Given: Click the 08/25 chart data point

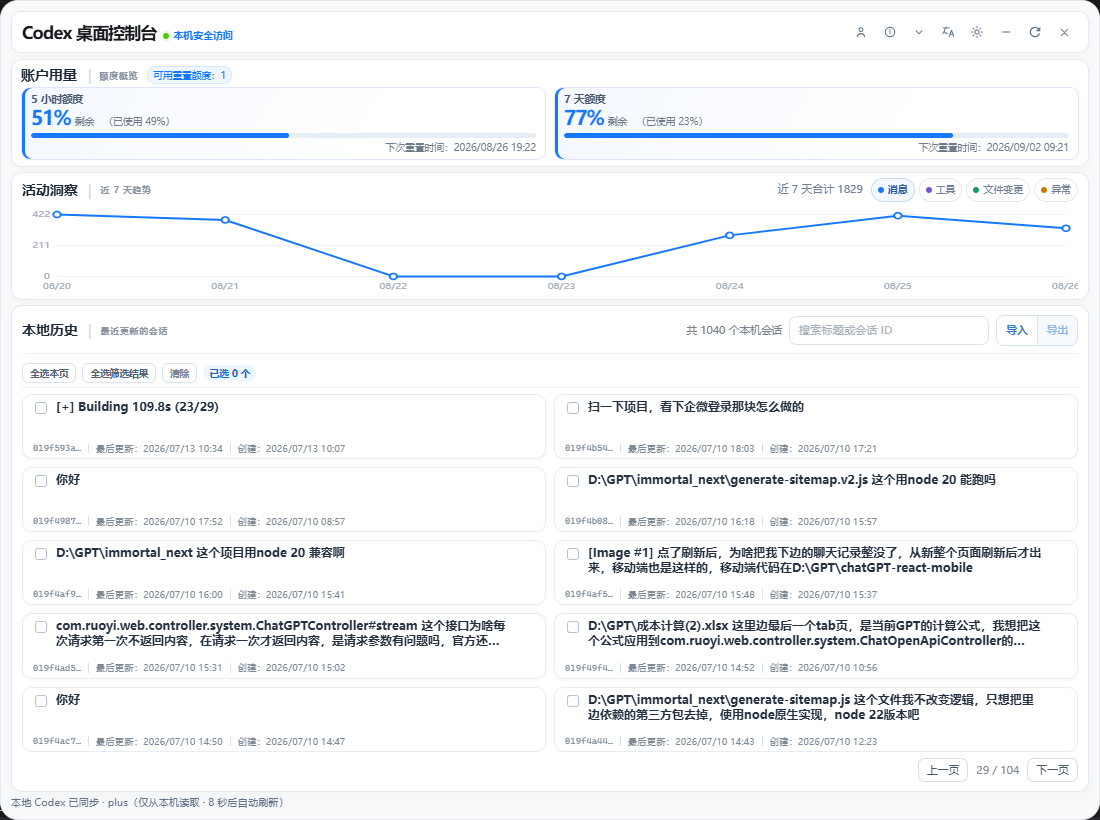Looking at the screenshot, I should pos(898,216).
